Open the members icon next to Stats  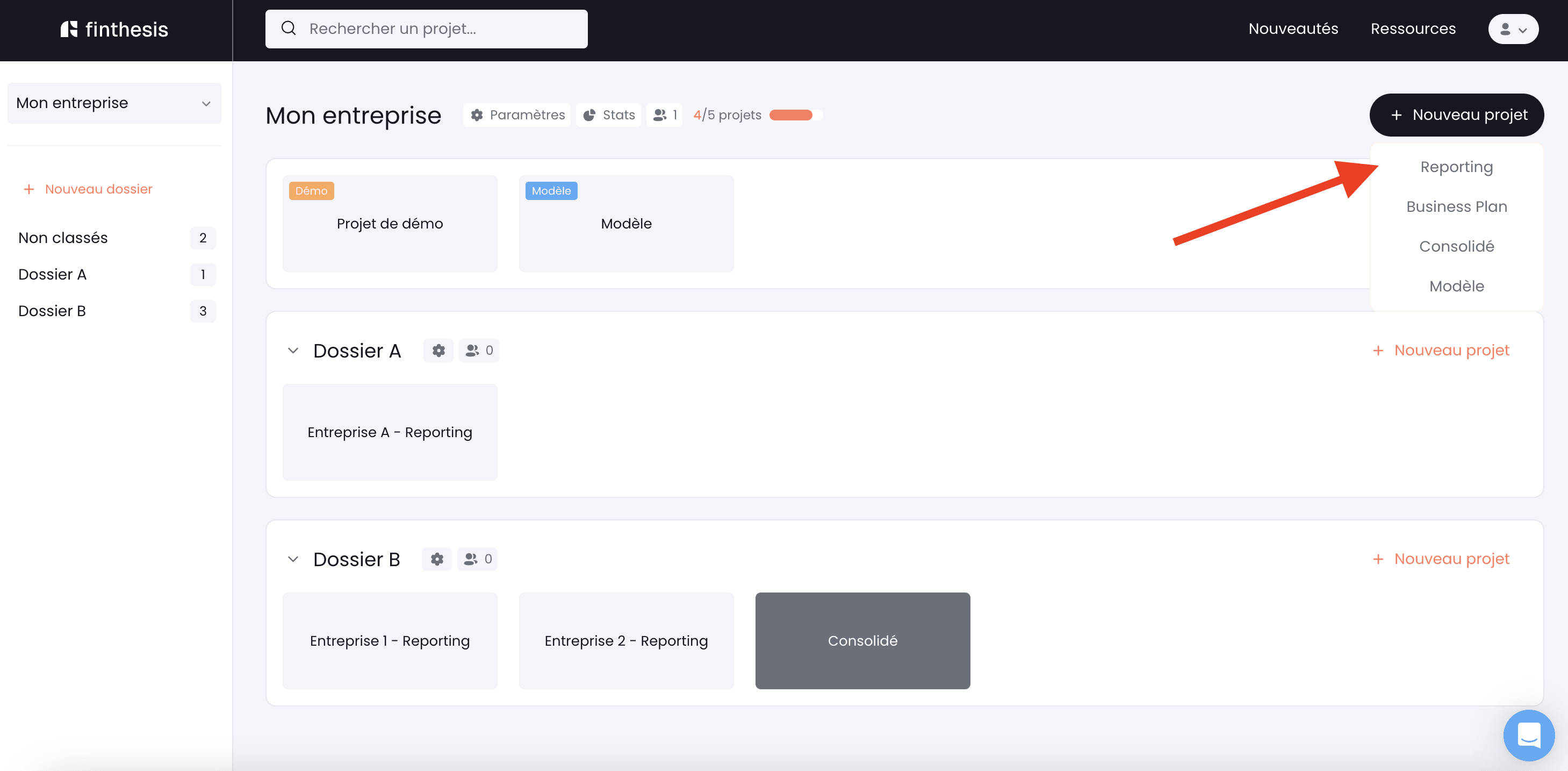pos(664,115)
